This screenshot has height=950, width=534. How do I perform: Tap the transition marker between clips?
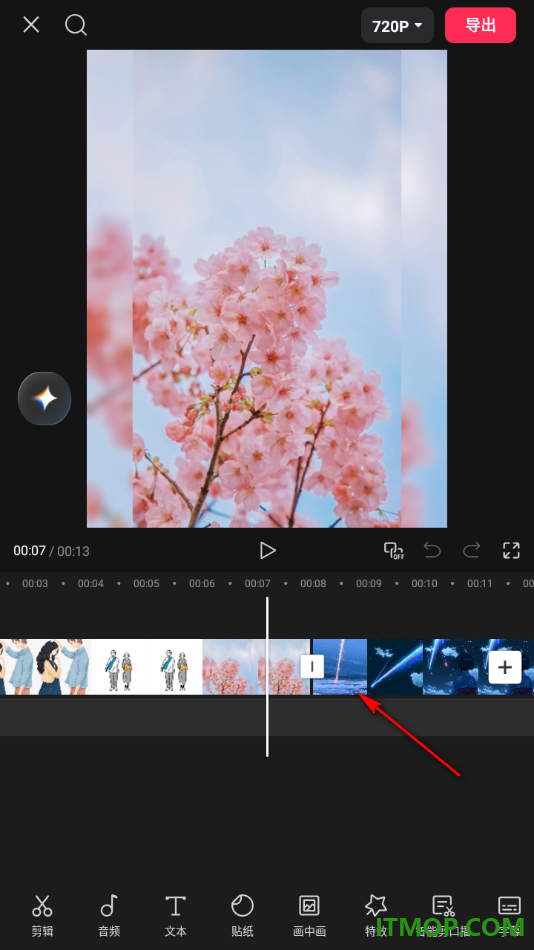tap(312, 666)
